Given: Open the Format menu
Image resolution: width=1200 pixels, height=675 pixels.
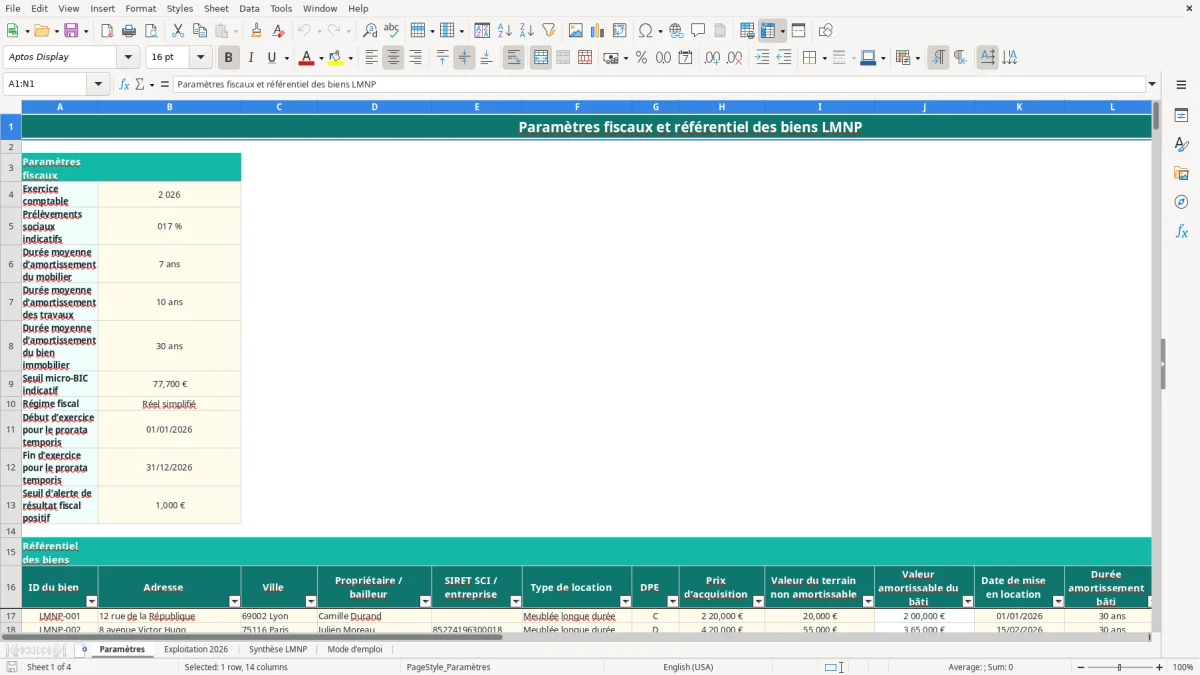Looking at the screenshot, I should pos(141,8).
